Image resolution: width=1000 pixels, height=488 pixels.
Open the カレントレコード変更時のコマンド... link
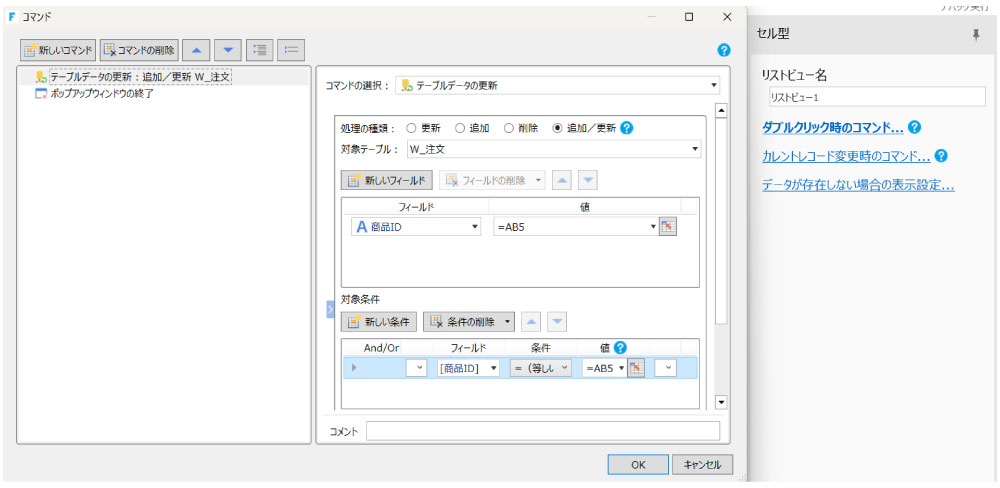pyautogui.click(x=846, y=156)
